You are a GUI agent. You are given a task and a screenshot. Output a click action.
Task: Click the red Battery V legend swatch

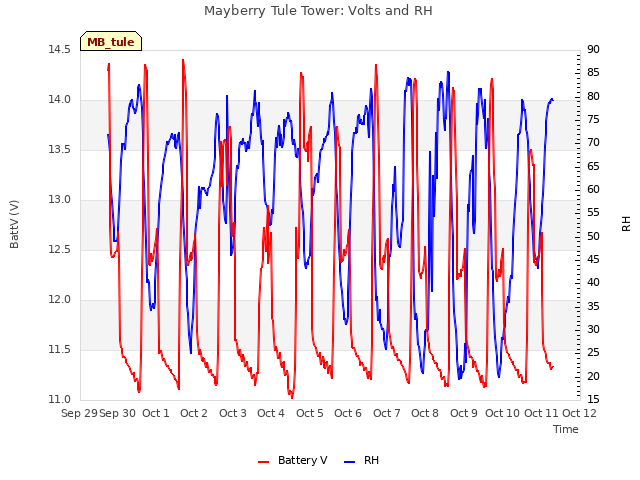(264, 462)
